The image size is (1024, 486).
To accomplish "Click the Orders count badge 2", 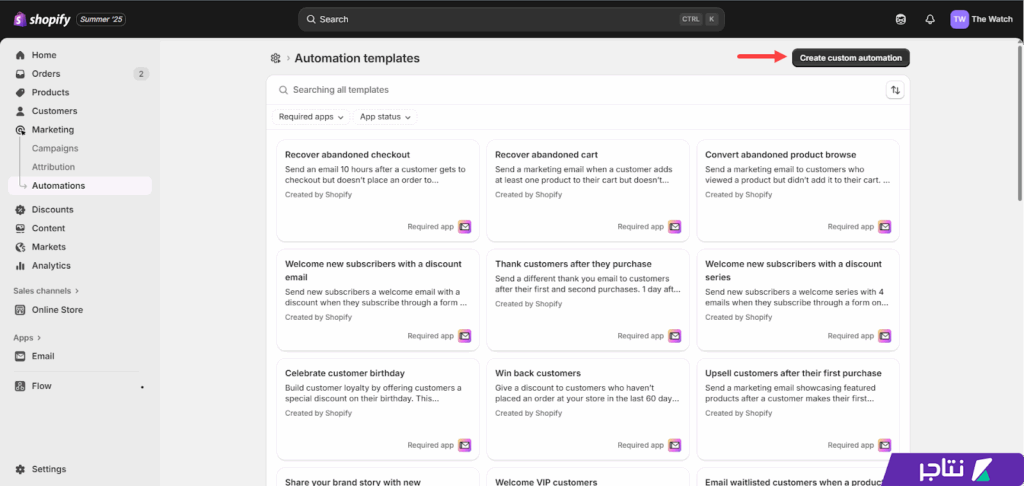I will tap(141, 74).
